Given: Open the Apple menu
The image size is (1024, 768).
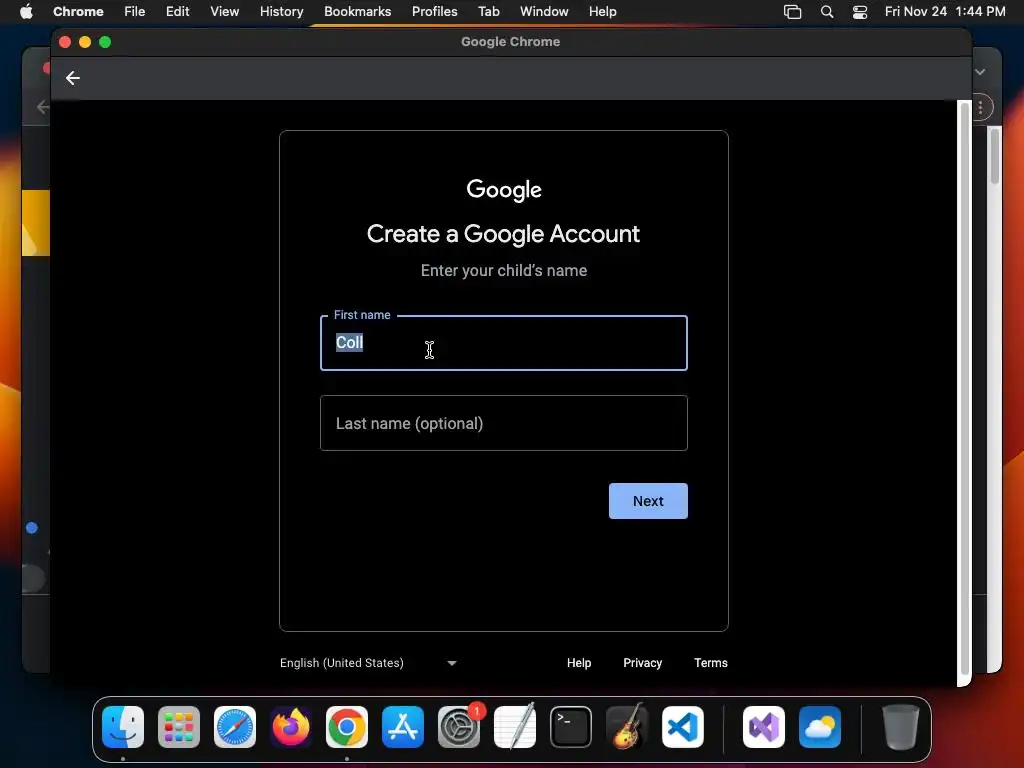Looking at the screenshot, I should (26, 11).
